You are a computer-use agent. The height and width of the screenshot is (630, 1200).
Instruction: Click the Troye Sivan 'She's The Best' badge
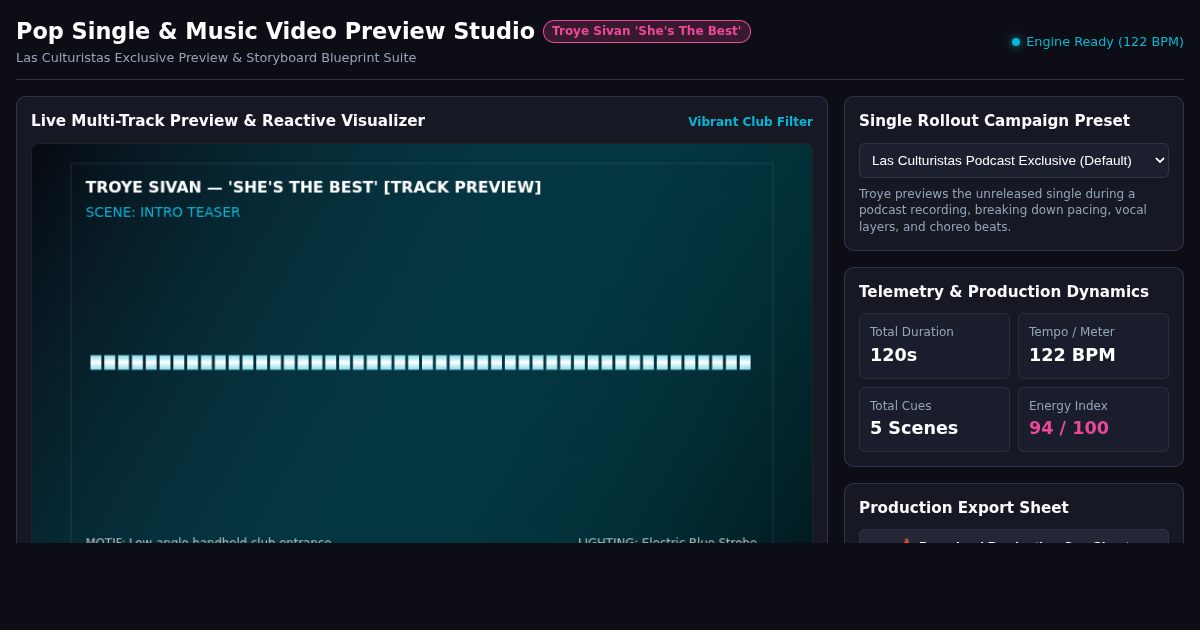click(x=647, y=31)
